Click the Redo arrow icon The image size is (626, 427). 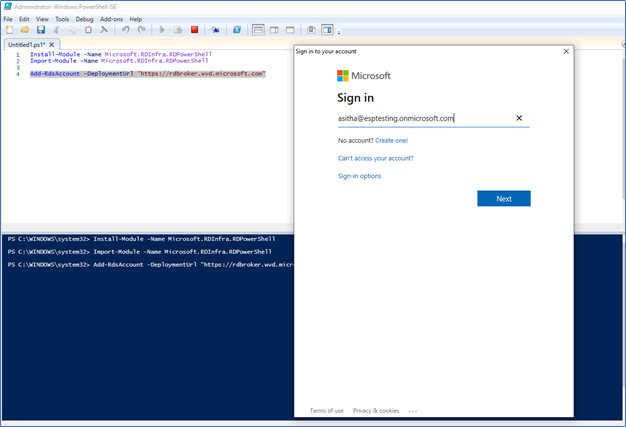(141, 30)
